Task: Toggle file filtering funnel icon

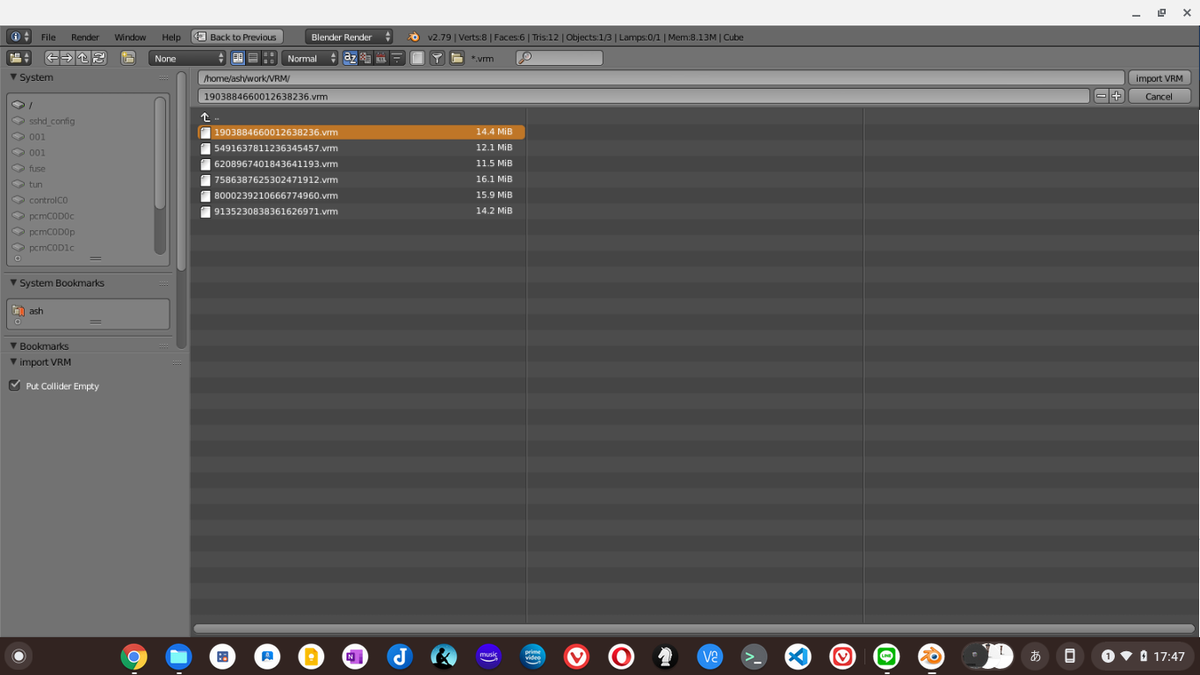Action: (x=438, y=58)
